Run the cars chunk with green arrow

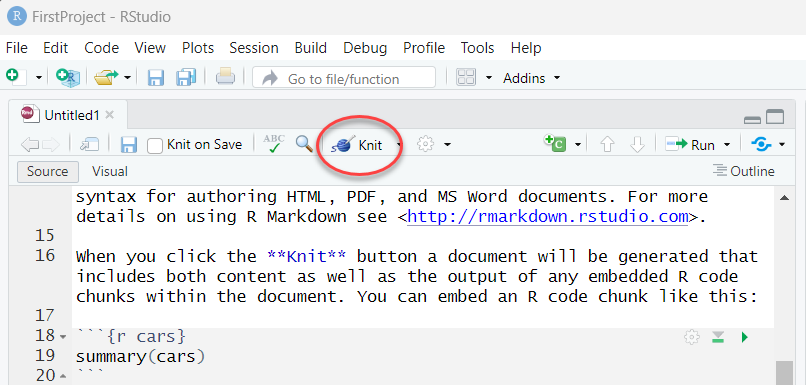coord(744,338)
